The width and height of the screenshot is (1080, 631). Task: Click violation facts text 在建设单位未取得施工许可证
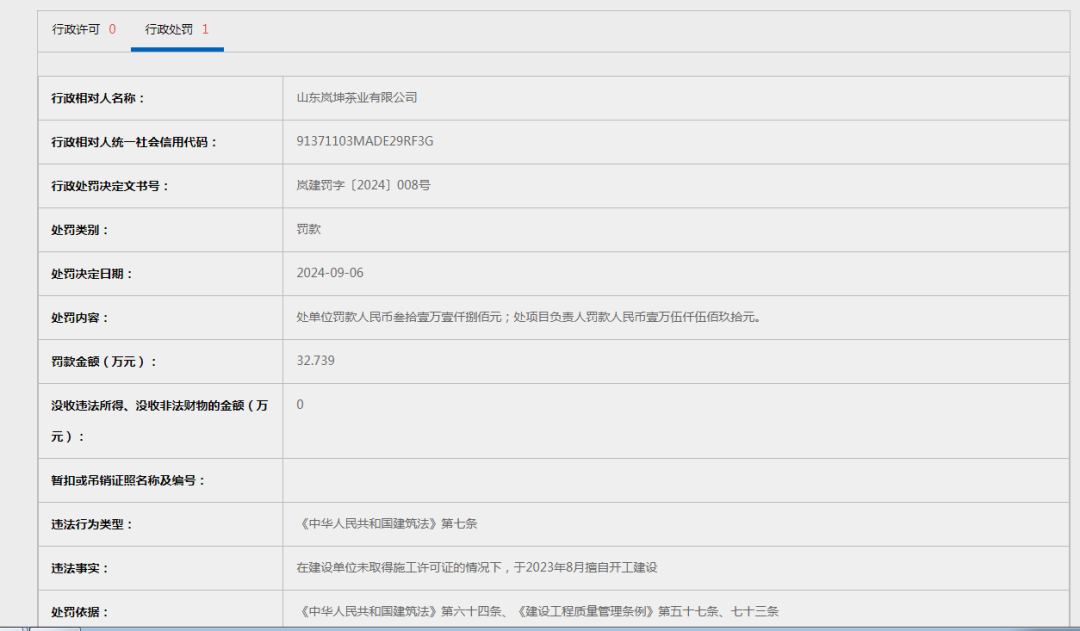477,568
